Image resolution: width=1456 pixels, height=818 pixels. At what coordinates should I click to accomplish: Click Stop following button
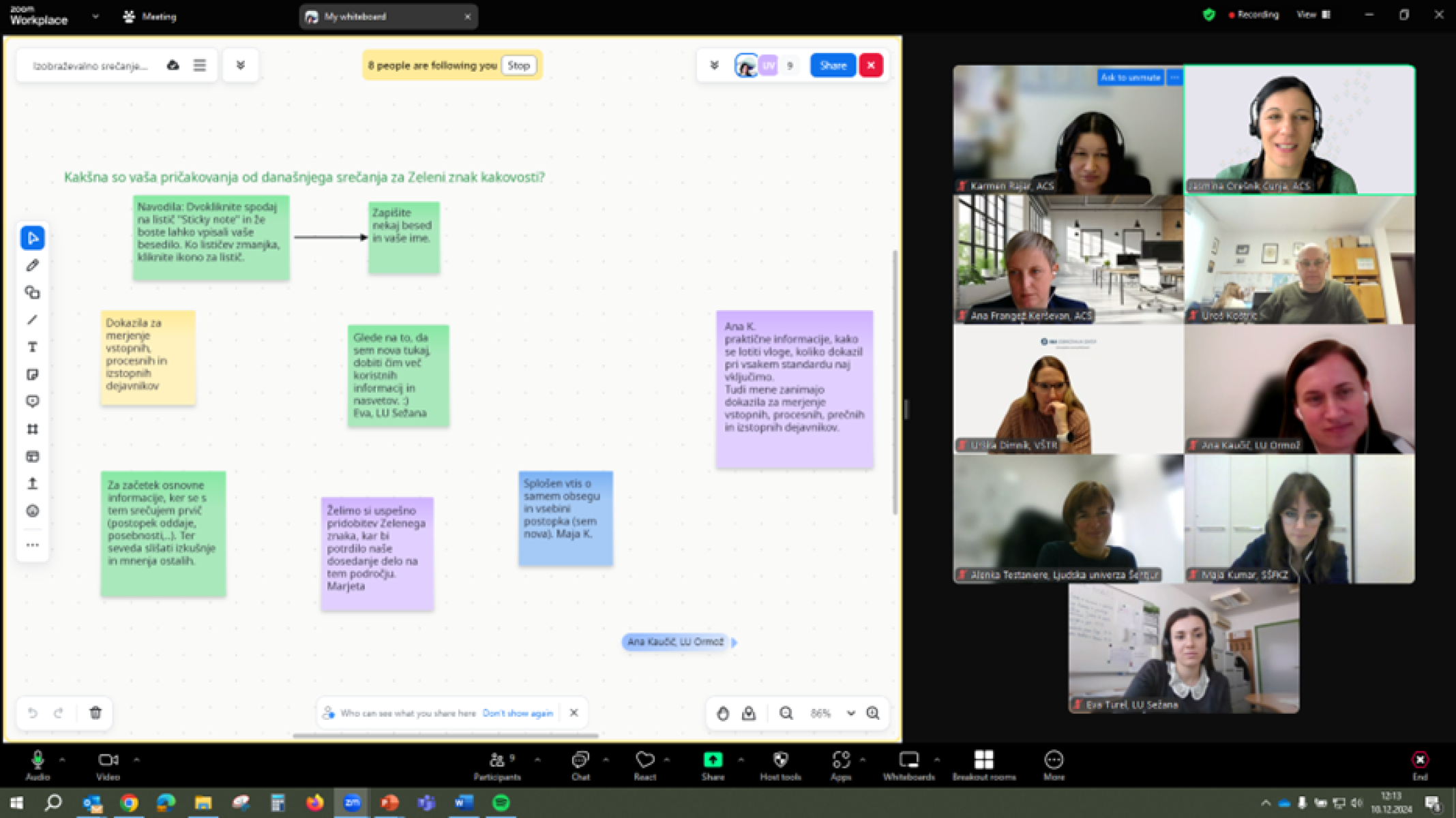coord(519,65)
